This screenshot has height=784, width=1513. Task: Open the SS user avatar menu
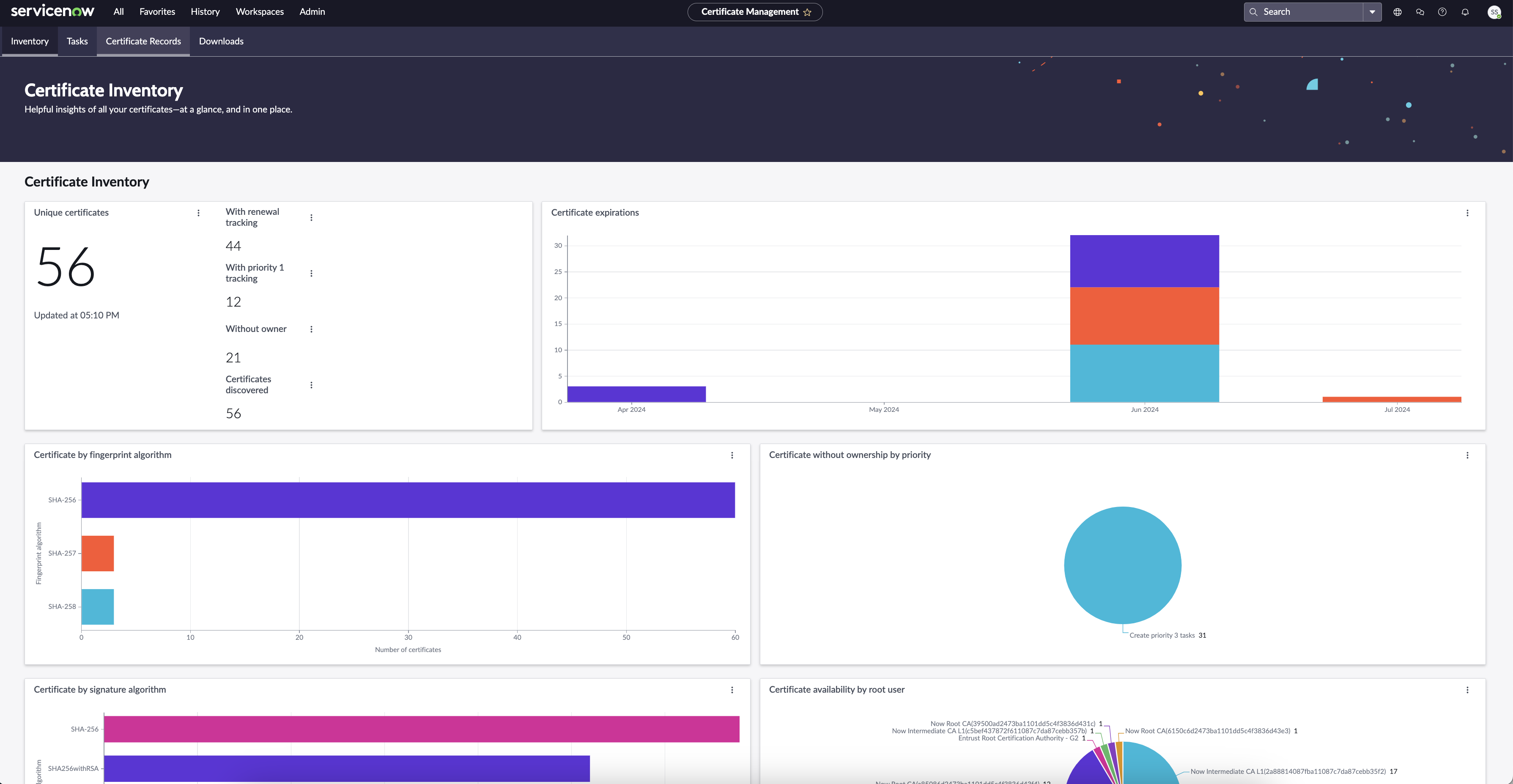point(1494,12)
